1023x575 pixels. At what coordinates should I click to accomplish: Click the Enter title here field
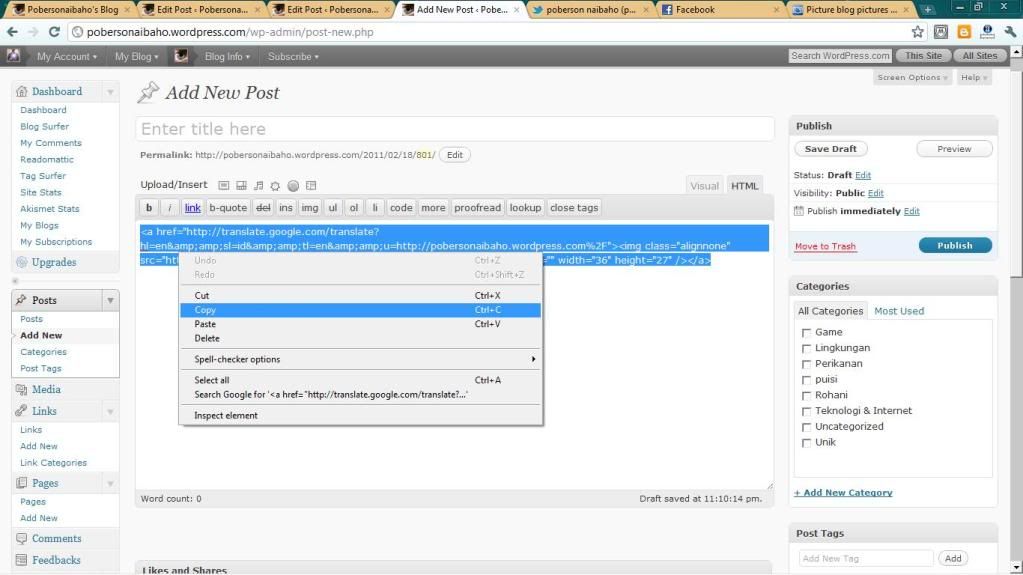(454, 129)
